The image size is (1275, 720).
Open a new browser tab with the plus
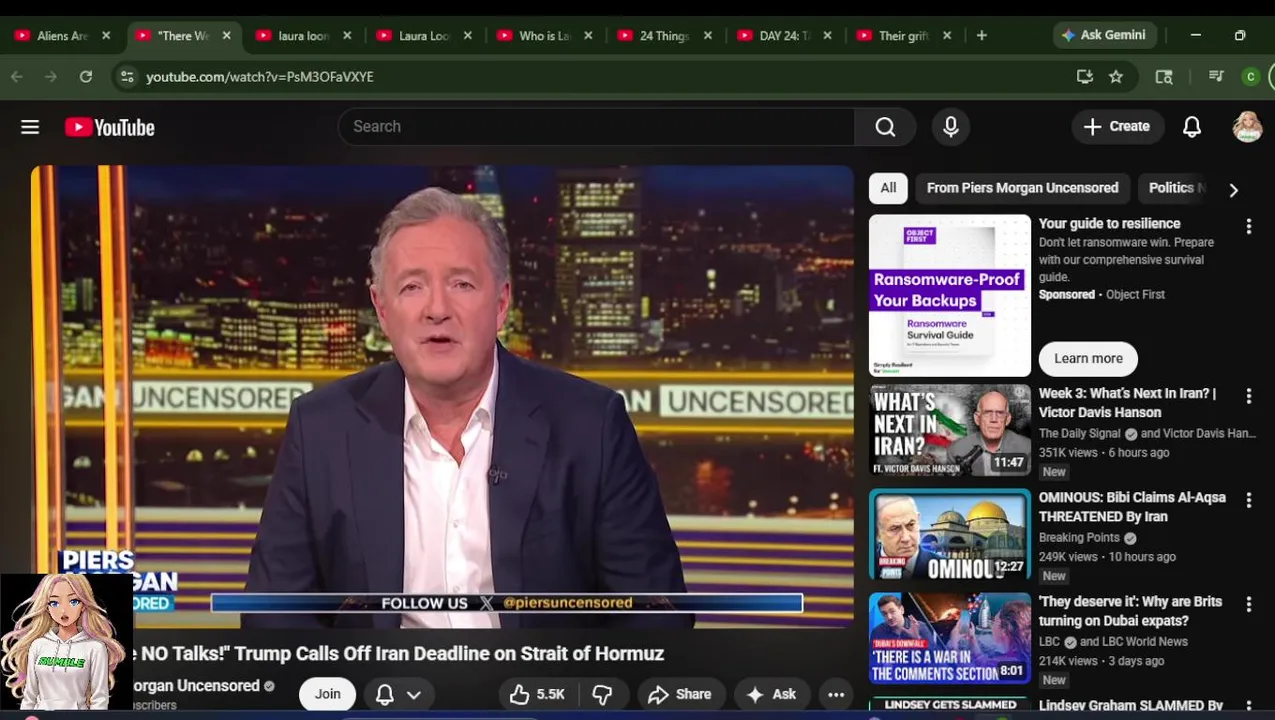(x=982, y=35)
